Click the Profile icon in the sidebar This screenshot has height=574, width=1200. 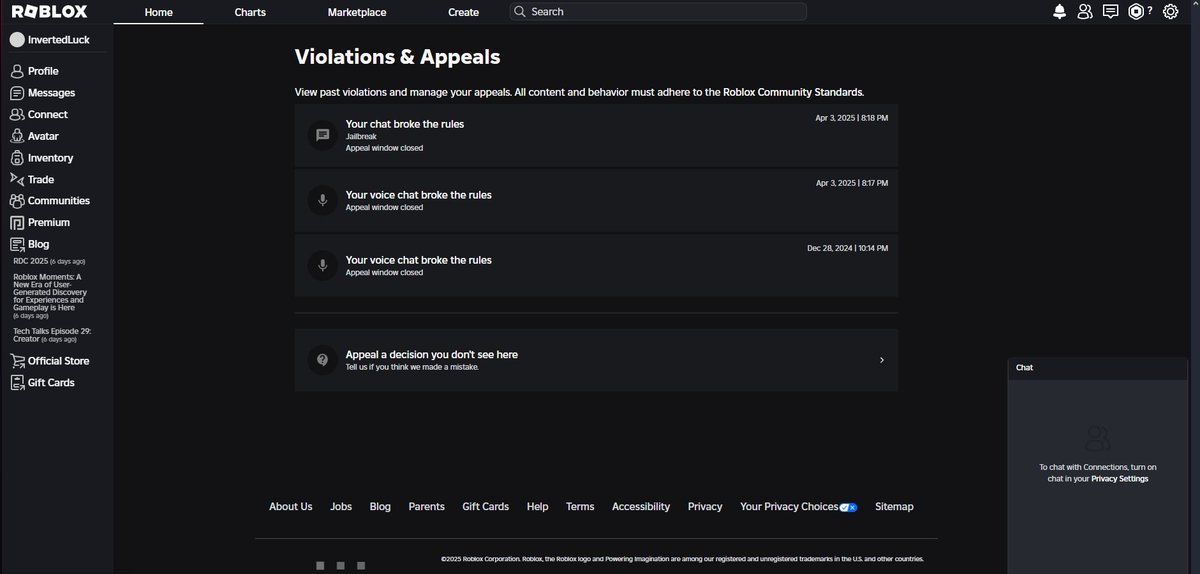click(17, 71)
